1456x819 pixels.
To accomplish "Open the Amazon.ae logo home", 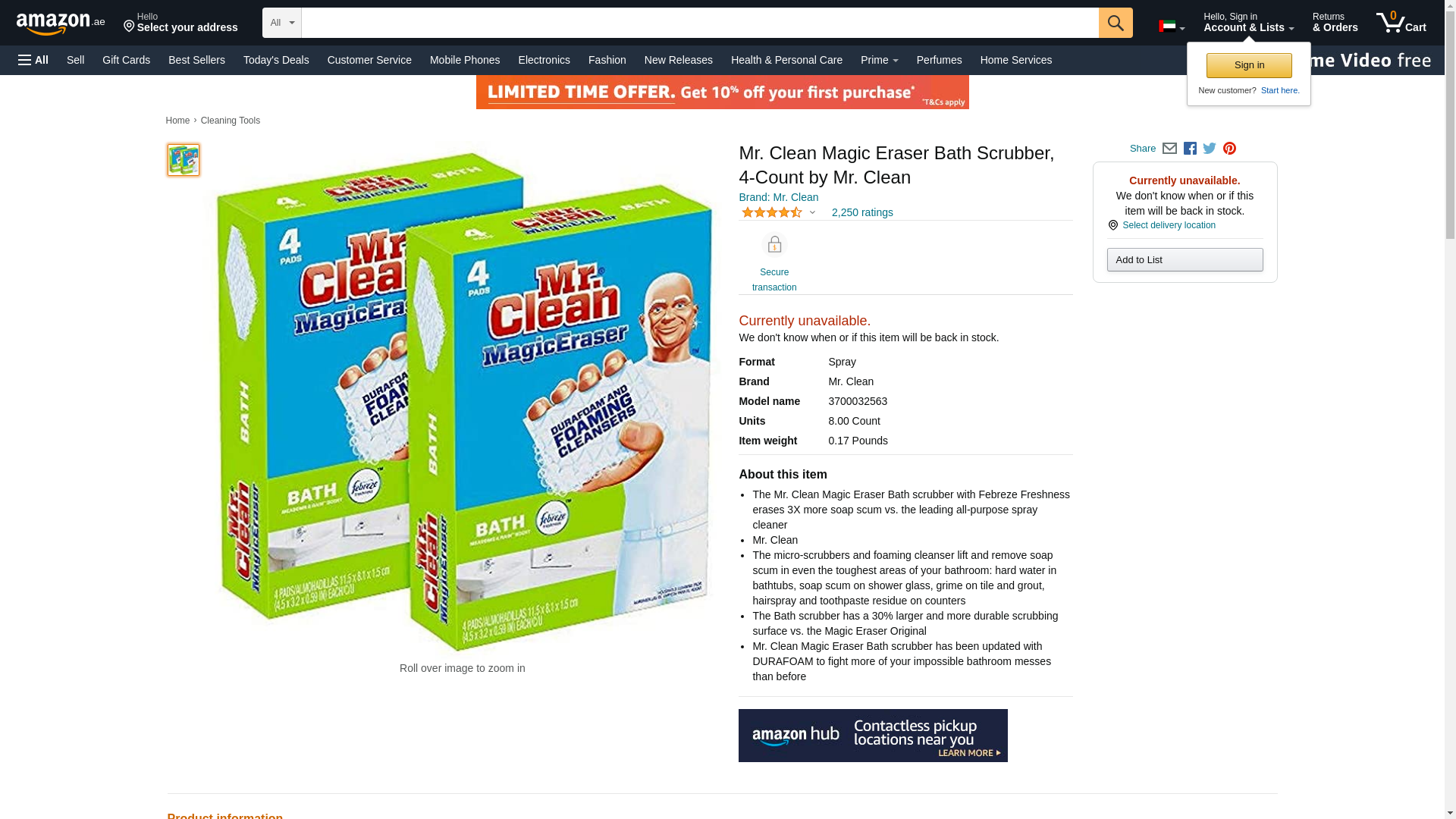I will [61, 24].
